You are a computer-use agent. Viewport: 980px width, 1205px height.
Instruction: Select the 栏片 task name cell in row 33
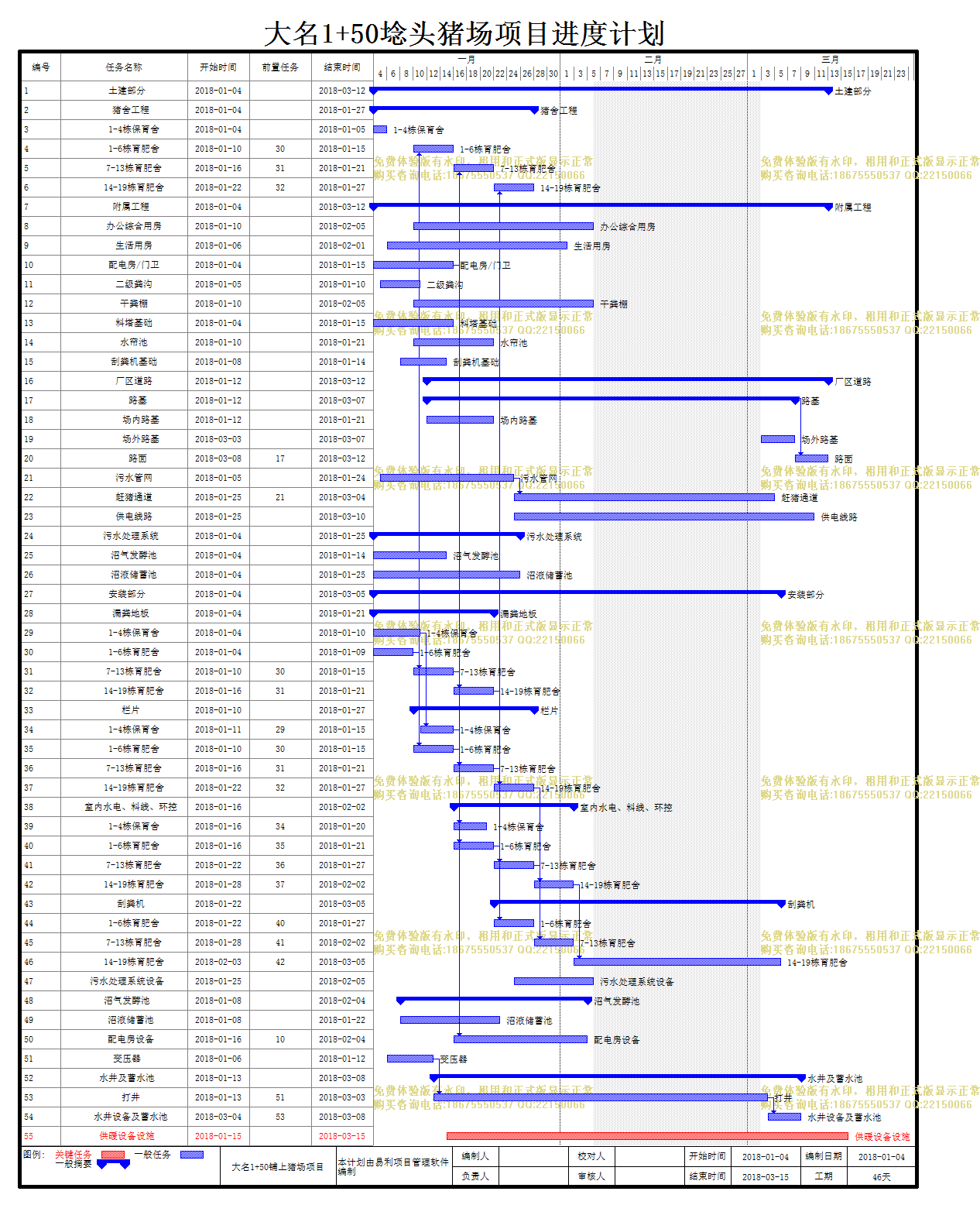point(124,710)
